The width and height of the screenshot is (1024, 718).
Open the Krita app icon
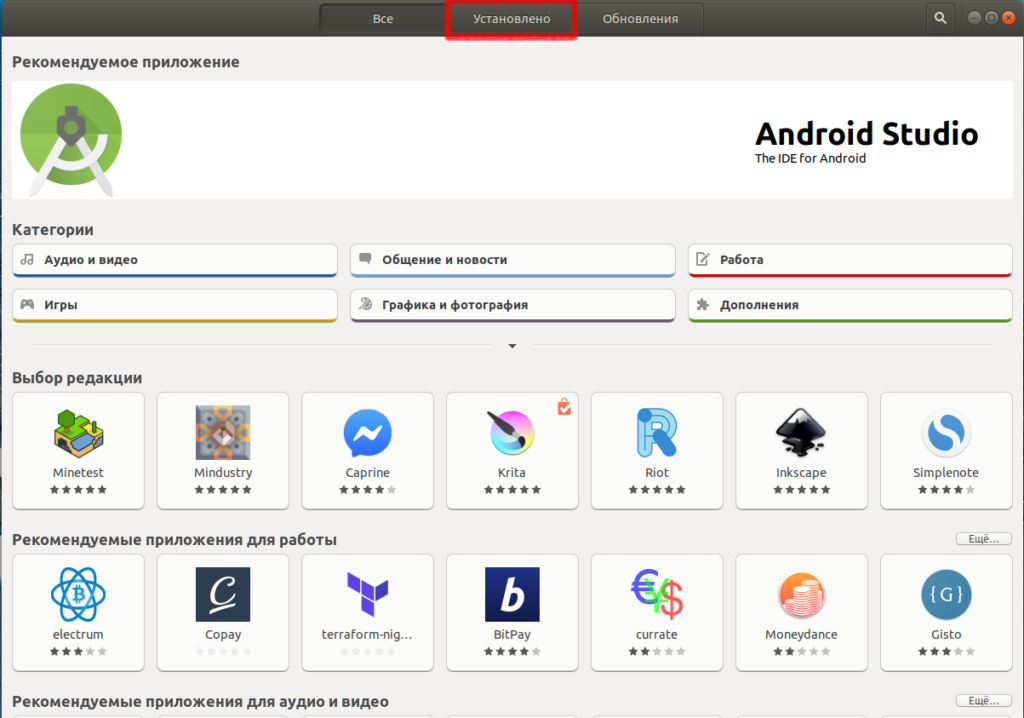tap(512, 432)
